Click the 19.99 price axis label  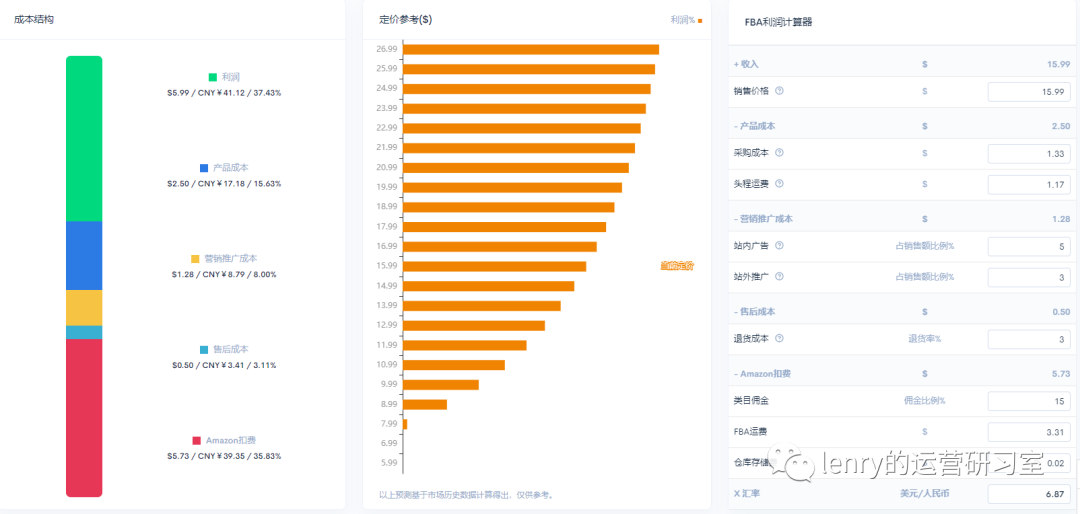click(386, 187)
